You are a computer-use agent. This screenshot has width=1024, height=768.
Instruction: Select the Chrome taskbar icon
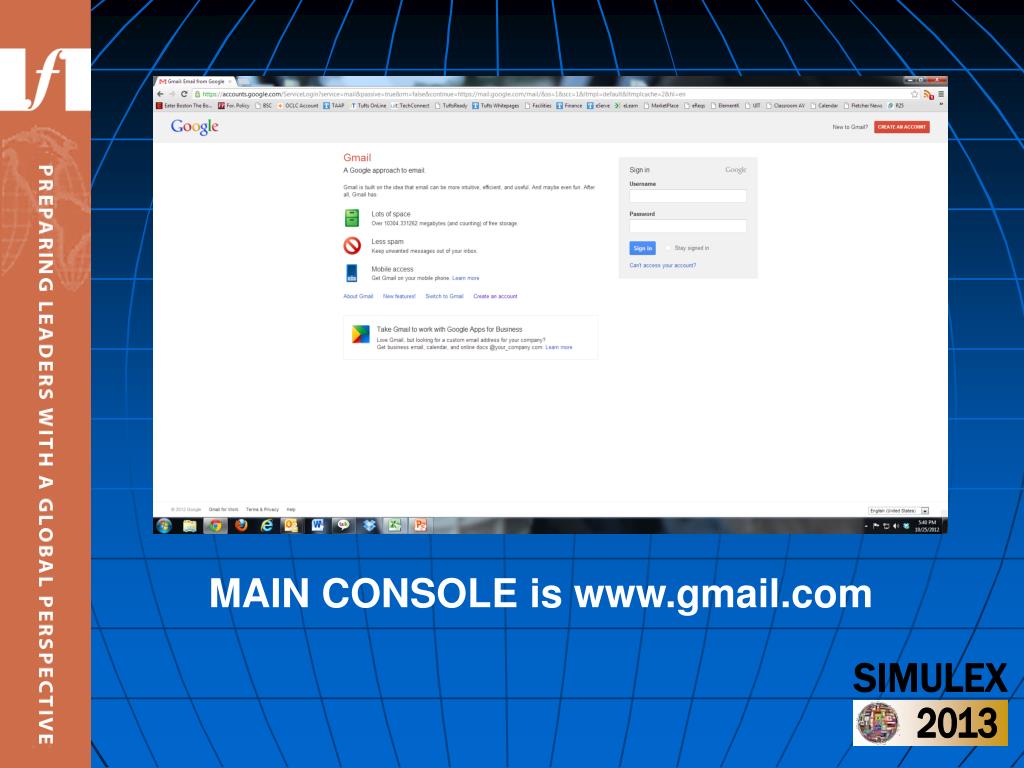215,526
